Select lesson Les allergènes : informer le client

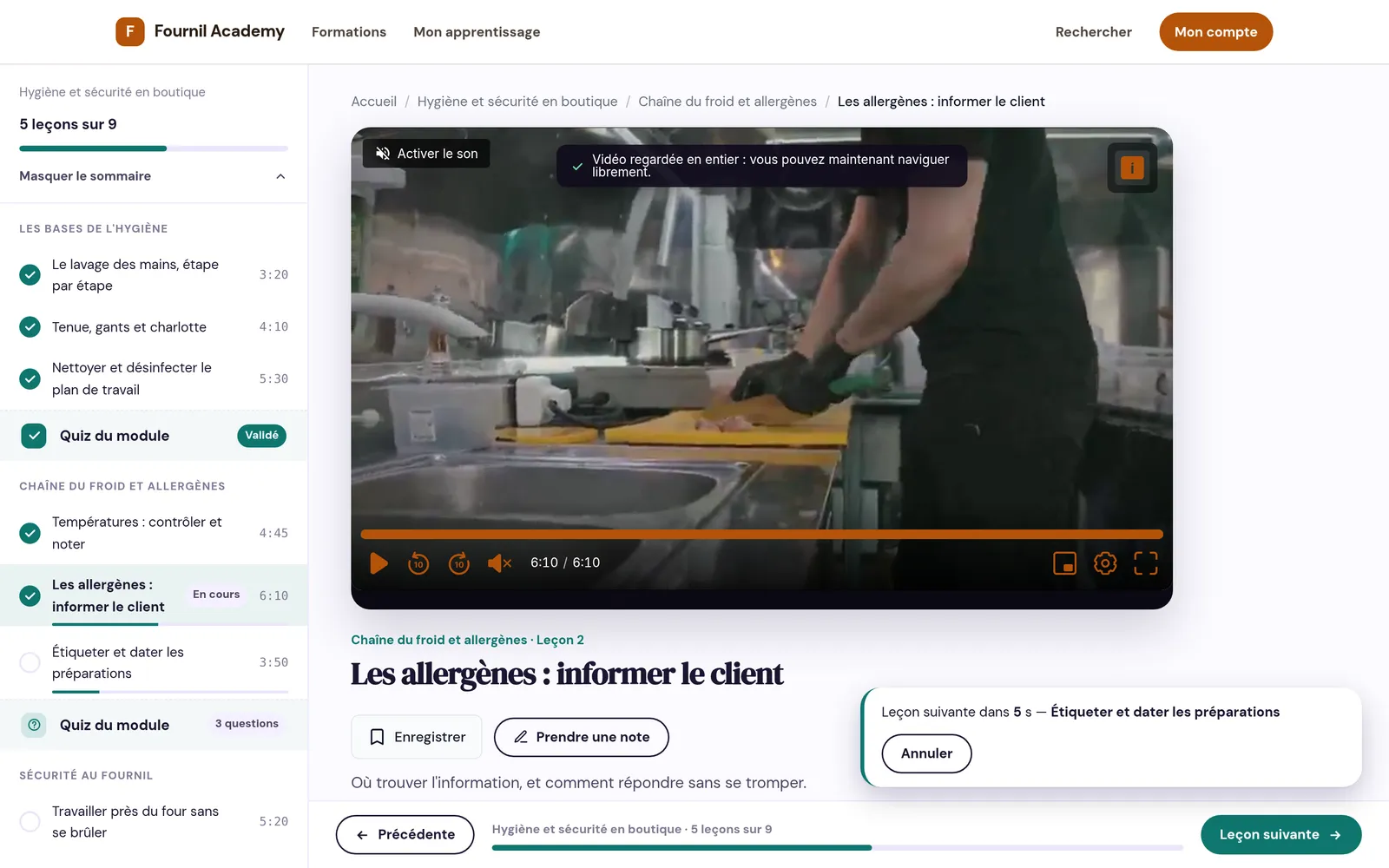(154, 595)
